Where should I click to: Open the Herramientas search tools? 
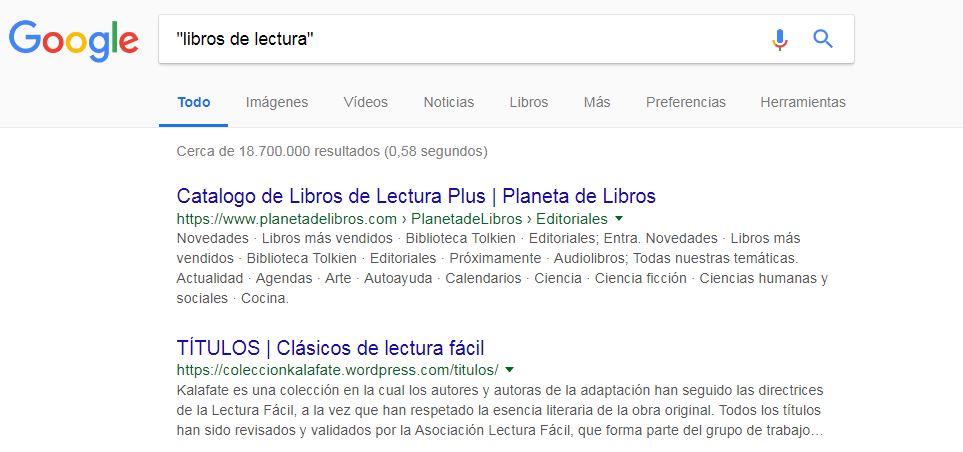pyautogui.click(x=803, y=102)
